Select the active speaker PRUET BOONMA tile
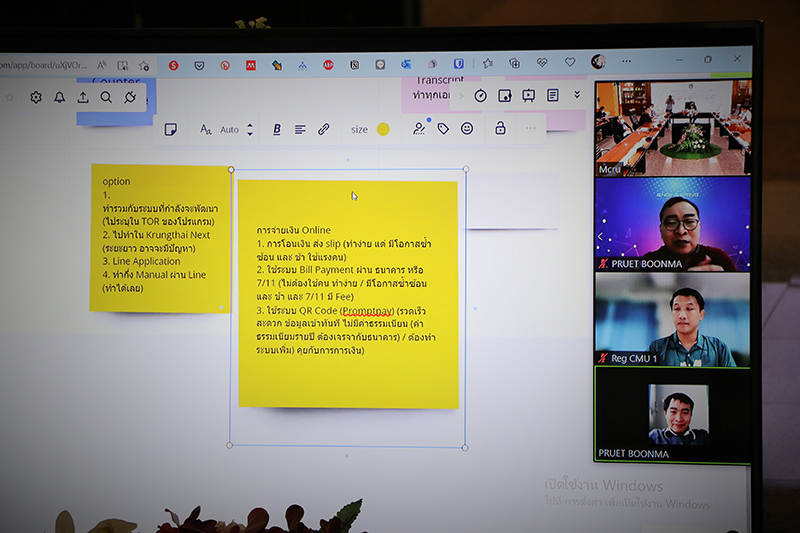This screenshot has width=800, height=533. (672, 415)
